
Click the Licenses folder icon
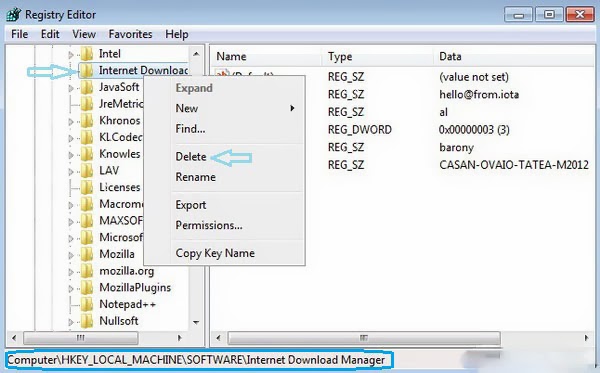(87, 187)
